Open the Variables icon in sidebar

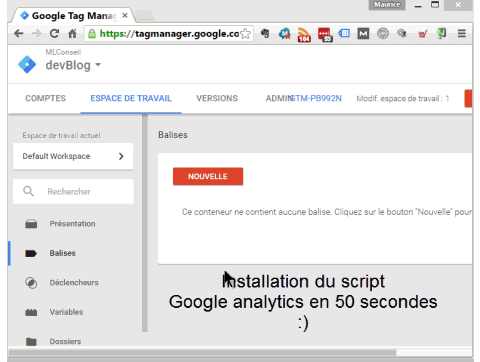point(31,312)
